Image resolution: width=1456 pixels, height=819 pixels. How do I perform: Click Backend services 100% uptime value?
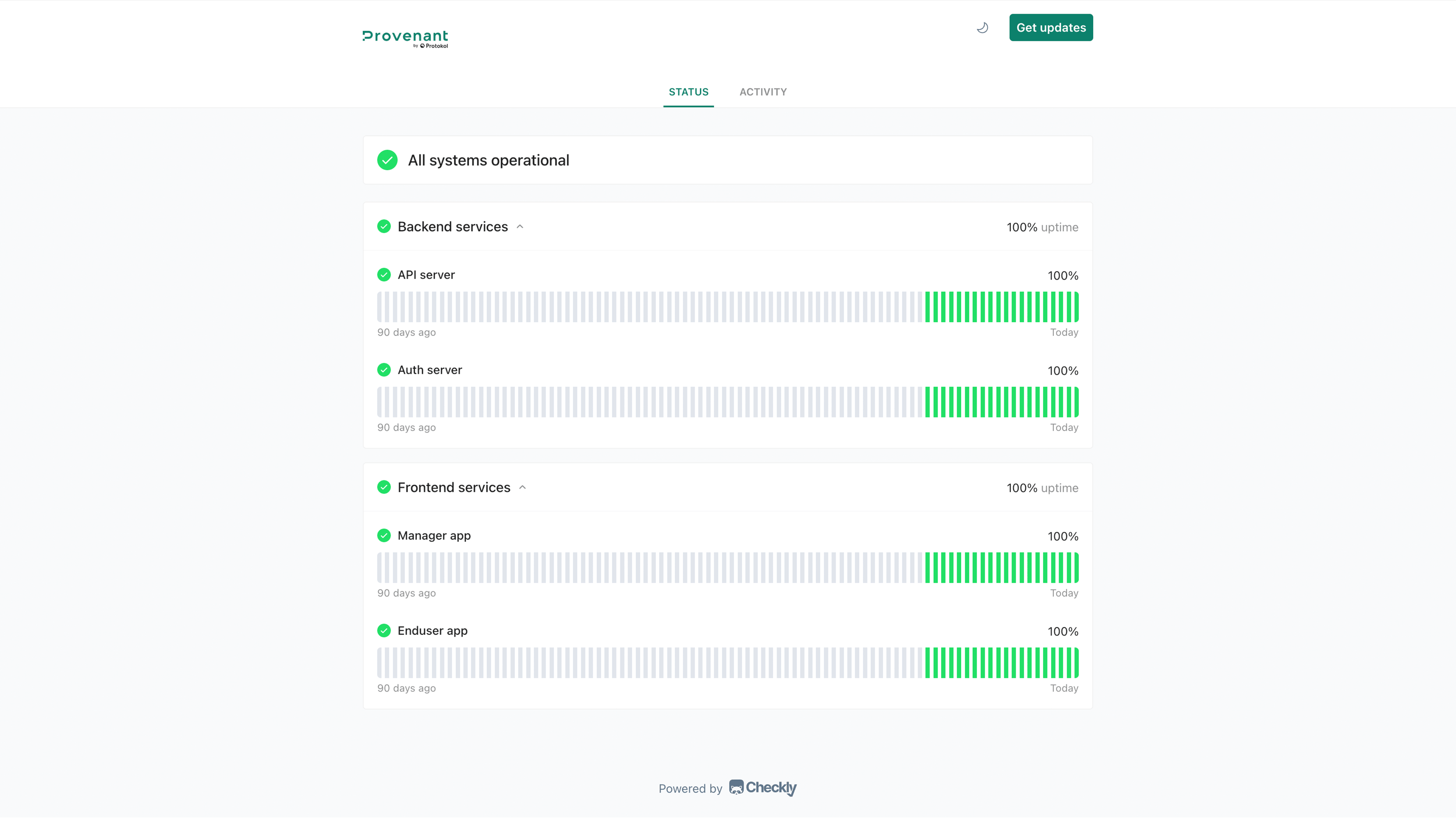1042,227
